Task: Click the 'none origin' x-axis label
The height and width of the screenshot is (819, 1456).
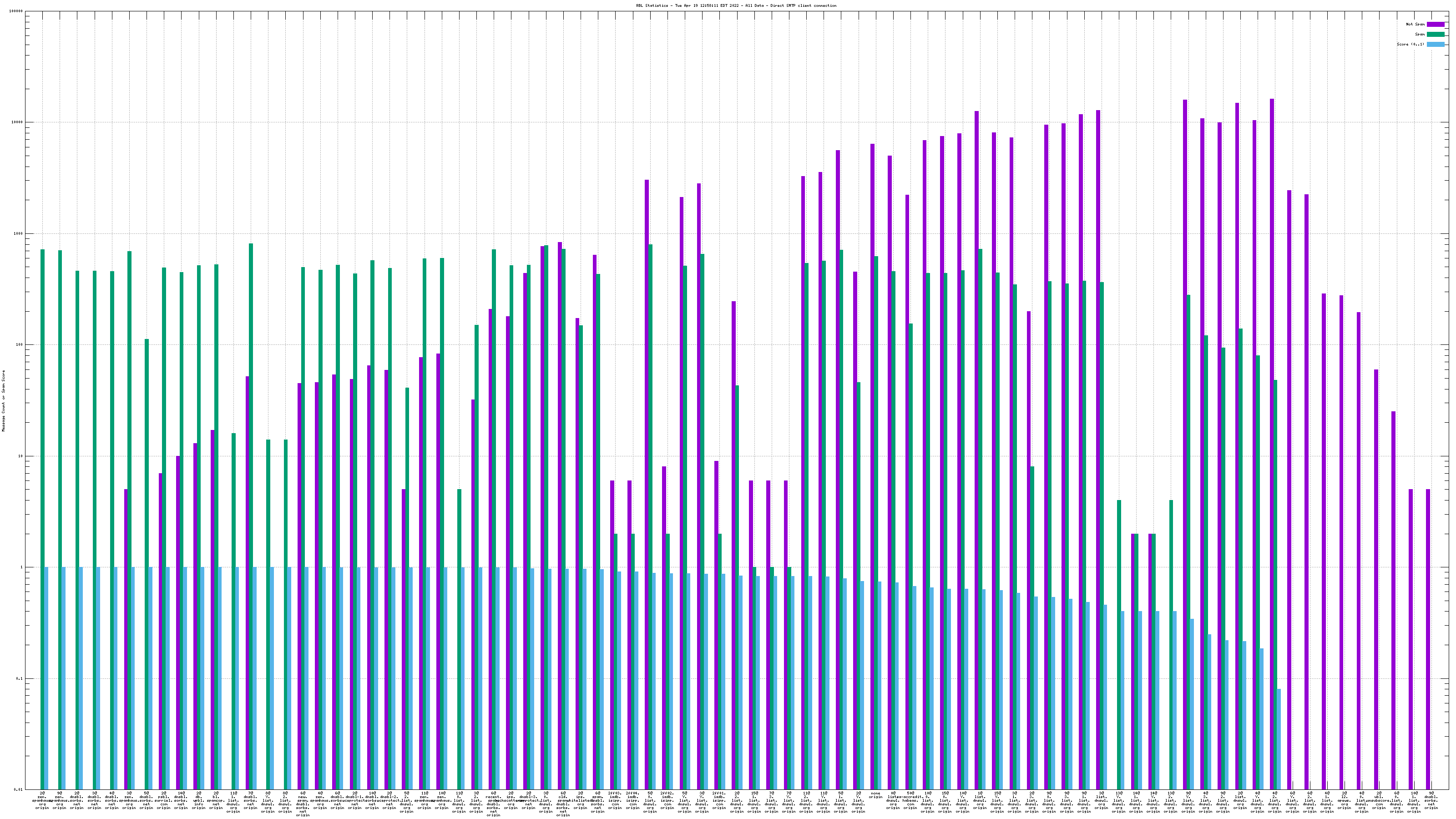Action: [875, 795]
